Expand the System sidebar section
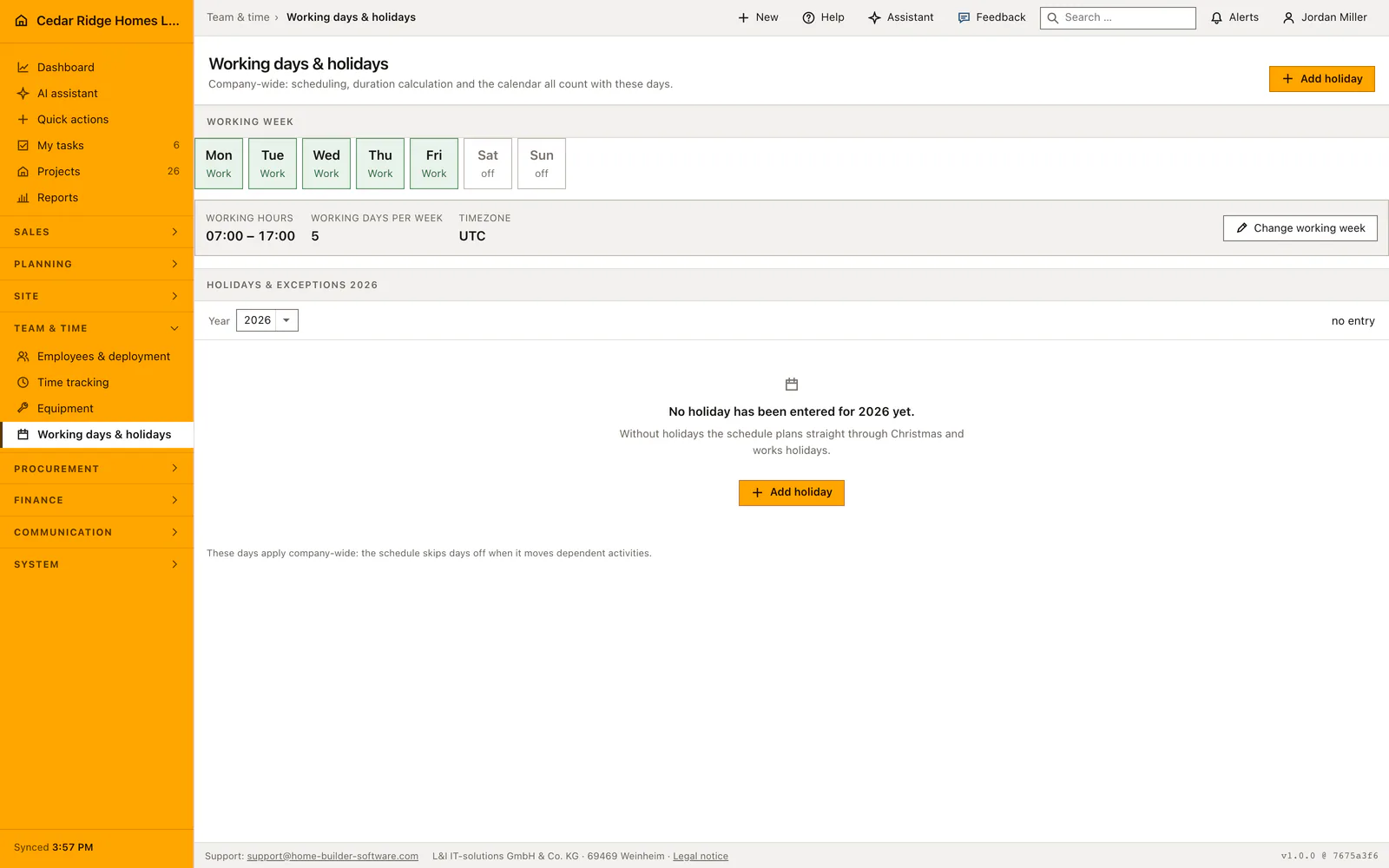This screenshot has height=868, width=1389. [x=96, y=564]
